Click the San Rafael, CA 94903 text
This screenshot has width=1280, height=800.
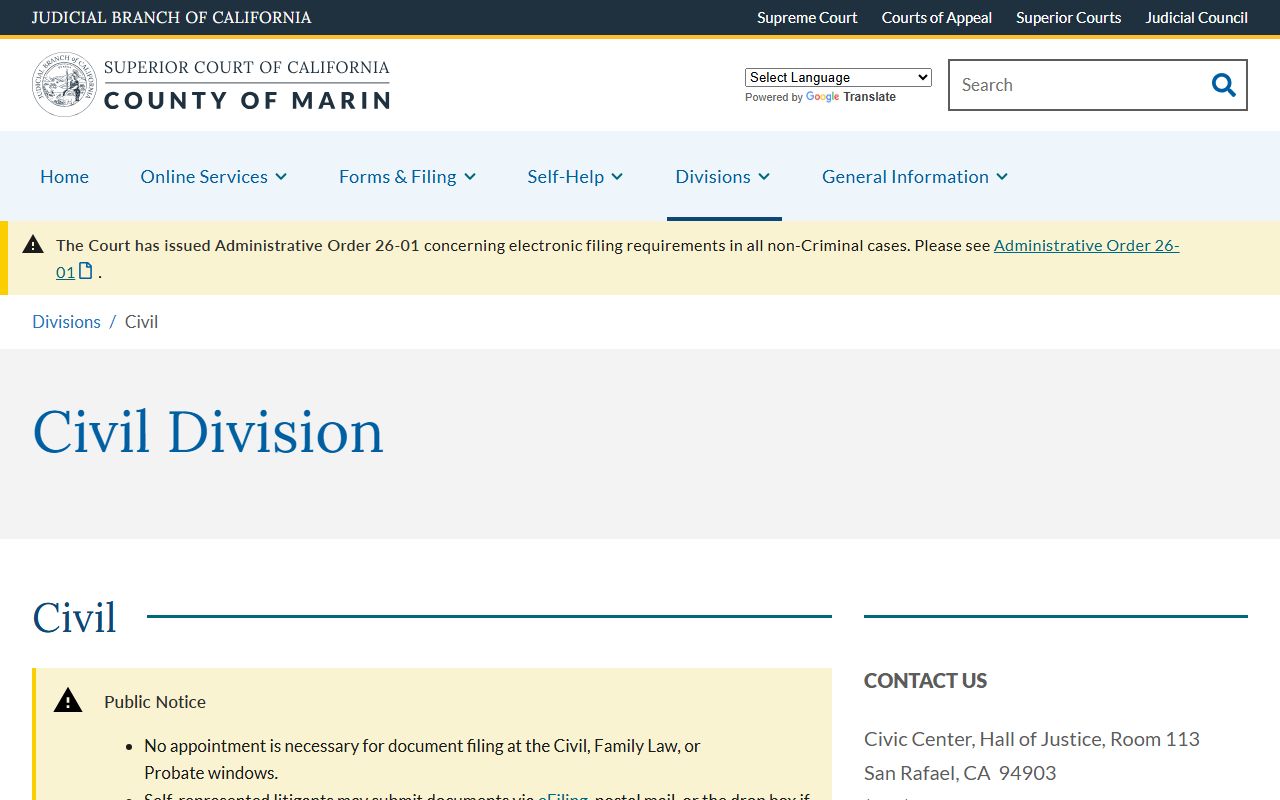[960, 773]
